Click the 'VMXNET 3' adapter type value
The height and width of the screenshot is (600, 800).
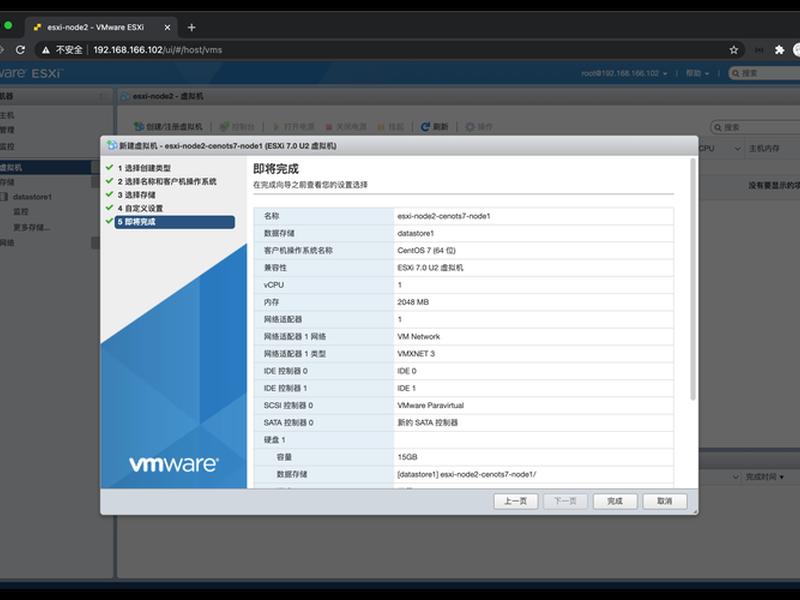click(416, 354)
